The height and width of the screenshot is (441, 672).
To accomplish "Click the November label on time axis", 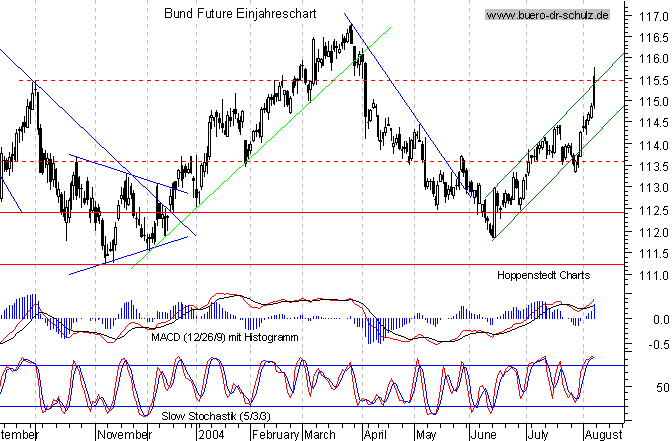I will pos(124,435).
